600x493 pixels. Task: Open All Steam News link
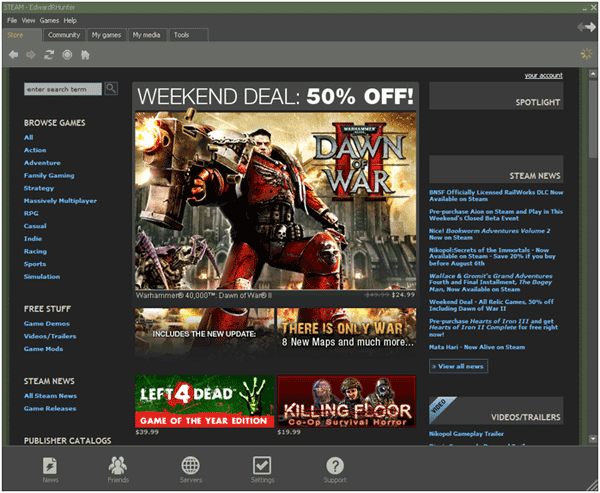point(50,396)
